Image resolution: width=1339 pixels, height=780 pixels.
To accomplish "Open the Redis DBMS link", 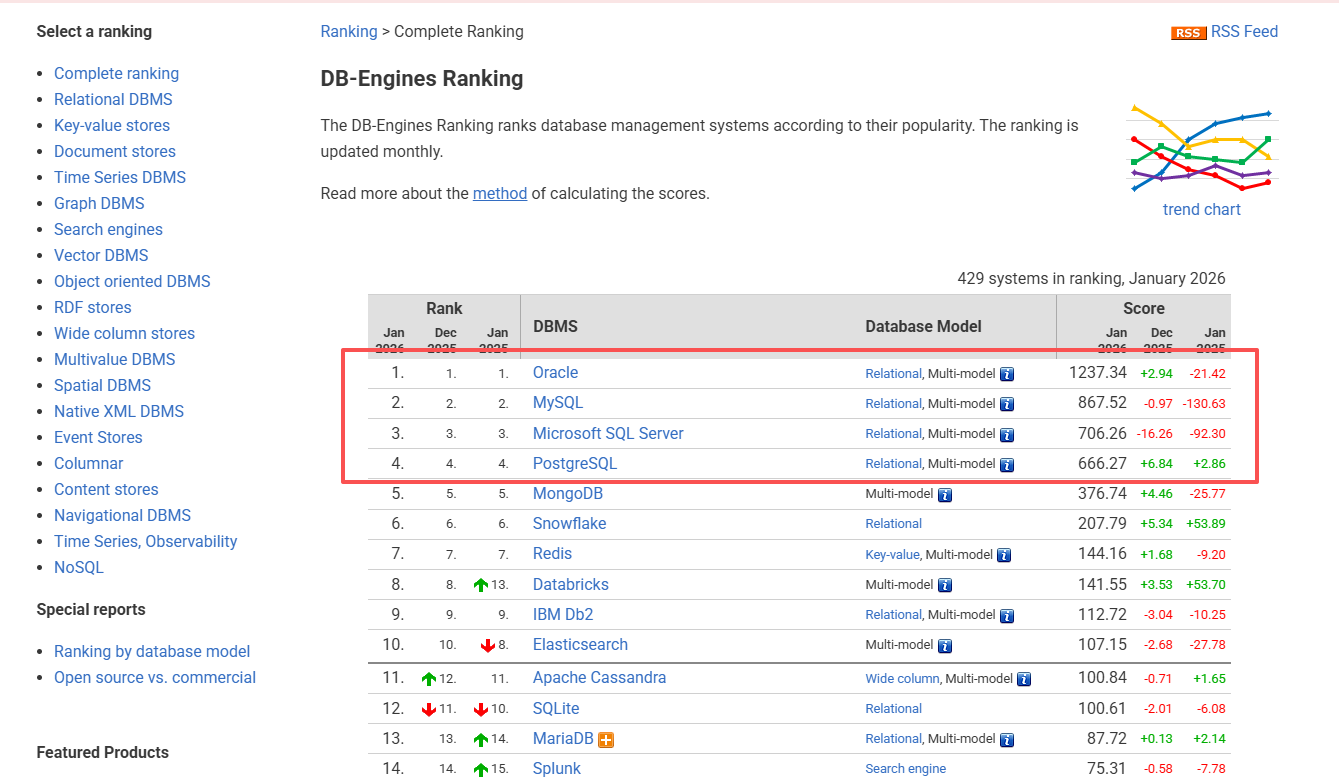I will 553,553.
